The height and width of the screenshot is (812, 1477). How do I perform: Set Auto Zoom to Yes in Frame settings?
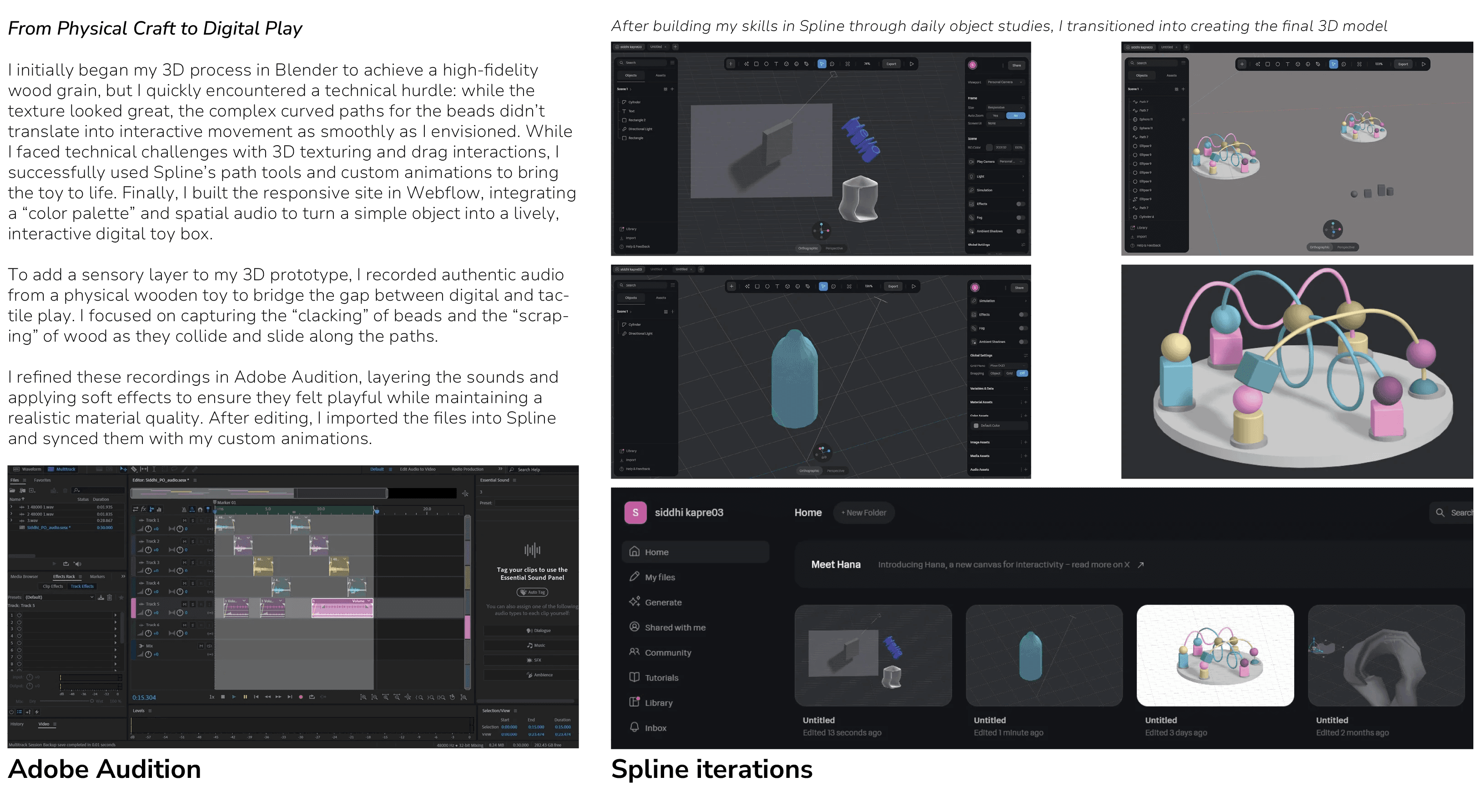(x=995, y=115)
